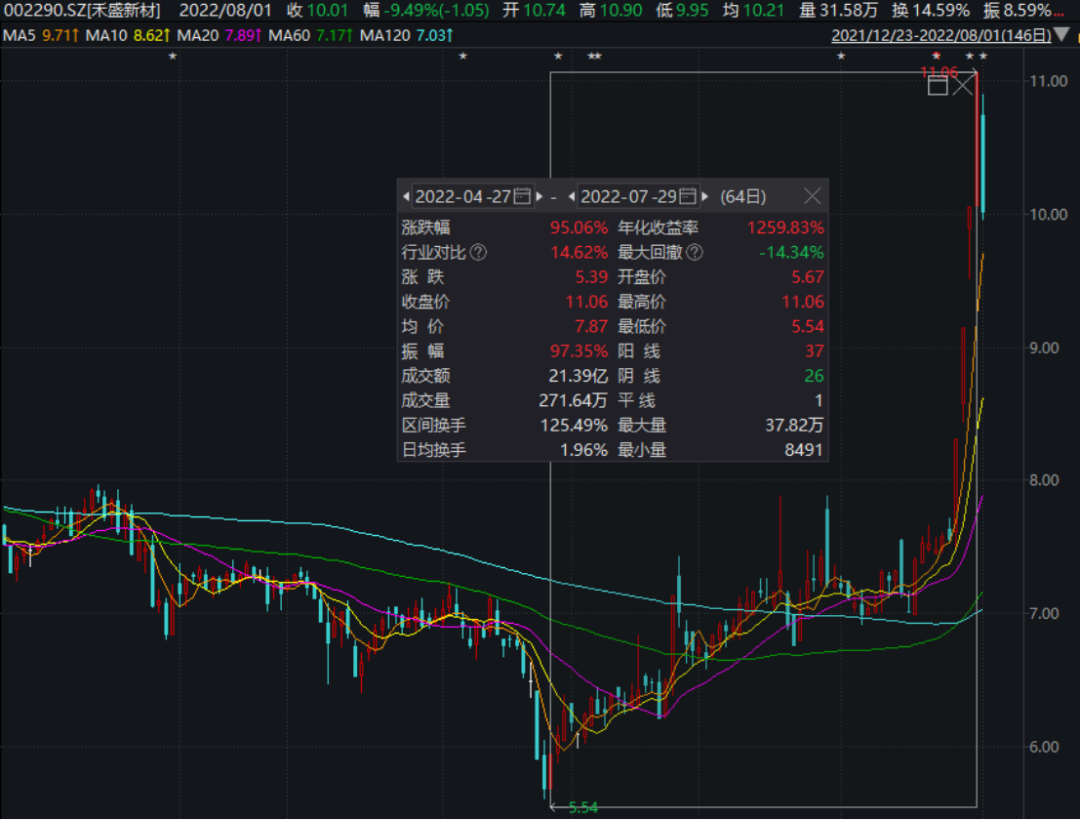The width and height of the screenshot is (1080, 820).
Task: Click the start date field 2022-04-27
Action: [x=463, y=196]
